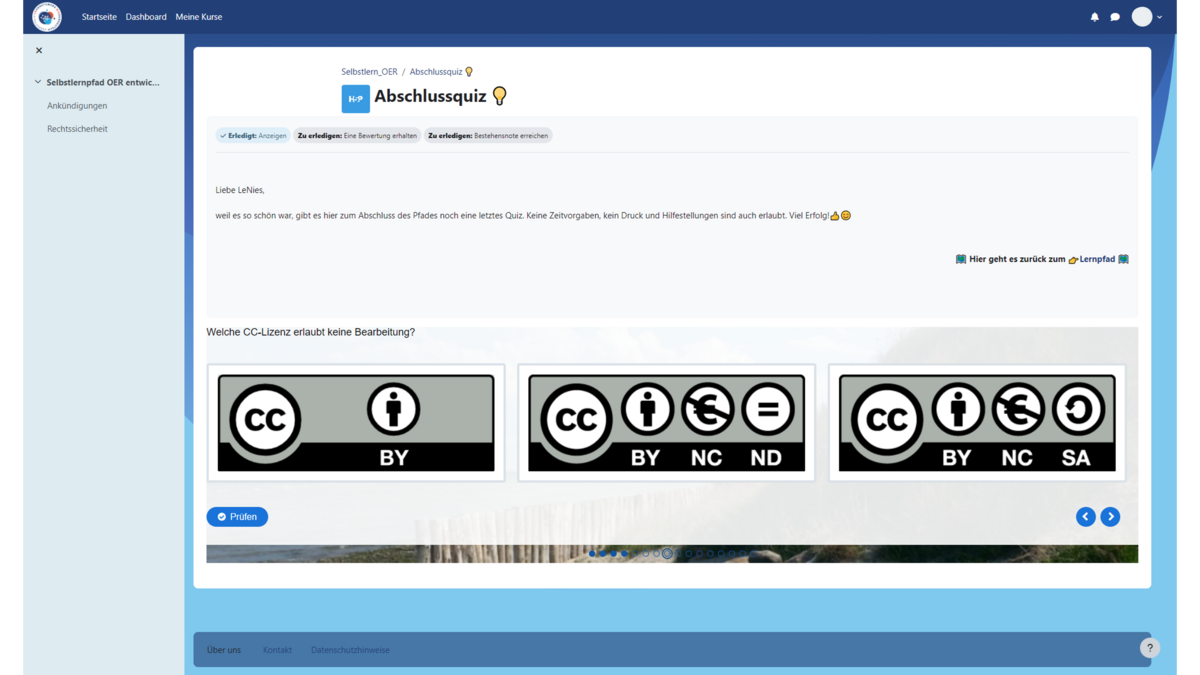Open Meine Kurse in the top navigation
The image size is (1200, 675).
[x=199, y=17]
